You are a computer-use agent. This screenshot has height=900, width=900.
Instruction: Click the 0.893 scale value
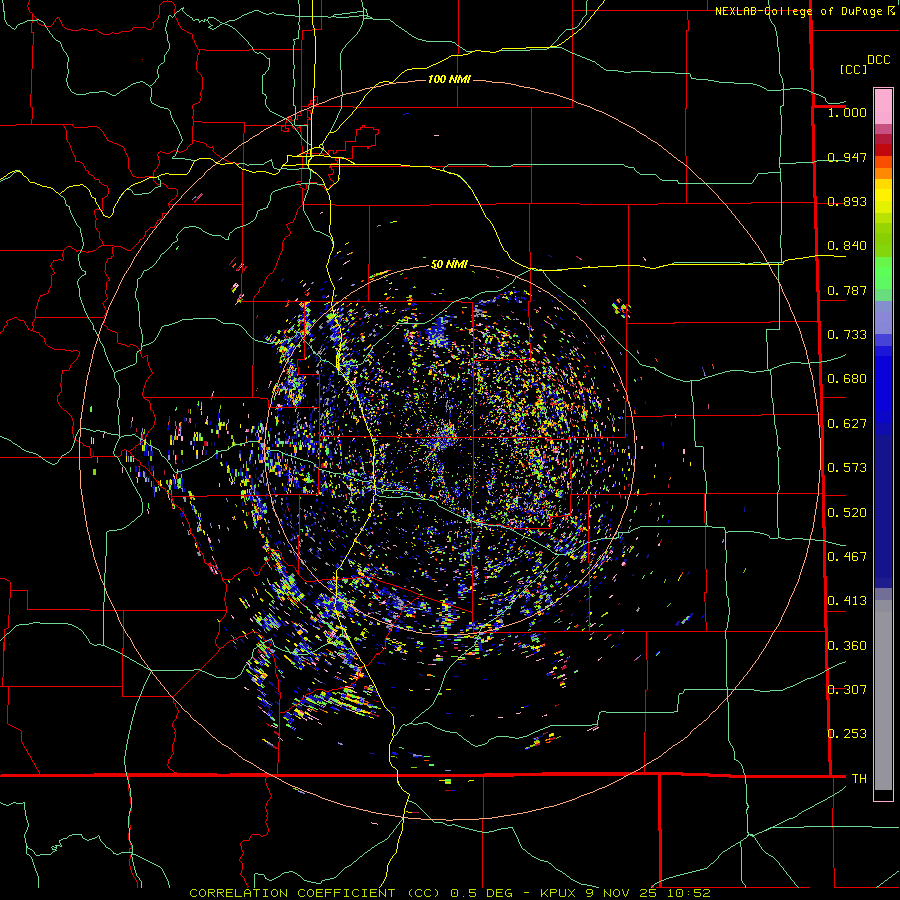pos(847,201)
